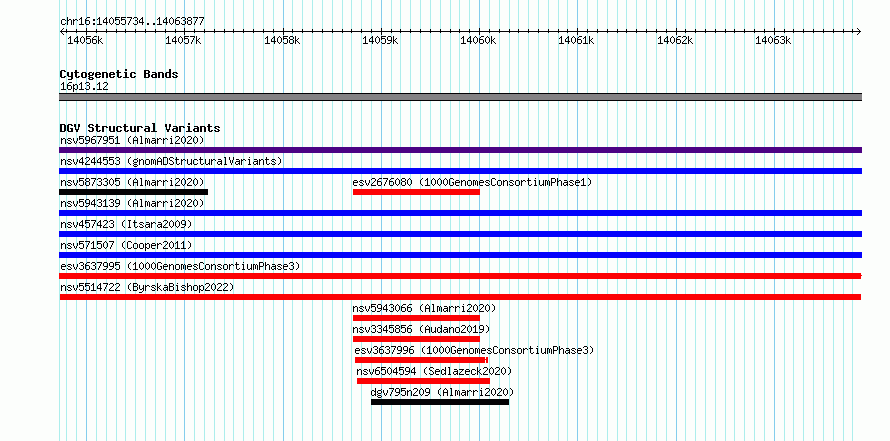Click the 14058k ruler tick label
Screen dimensions: 890x441
pos(282,40)
